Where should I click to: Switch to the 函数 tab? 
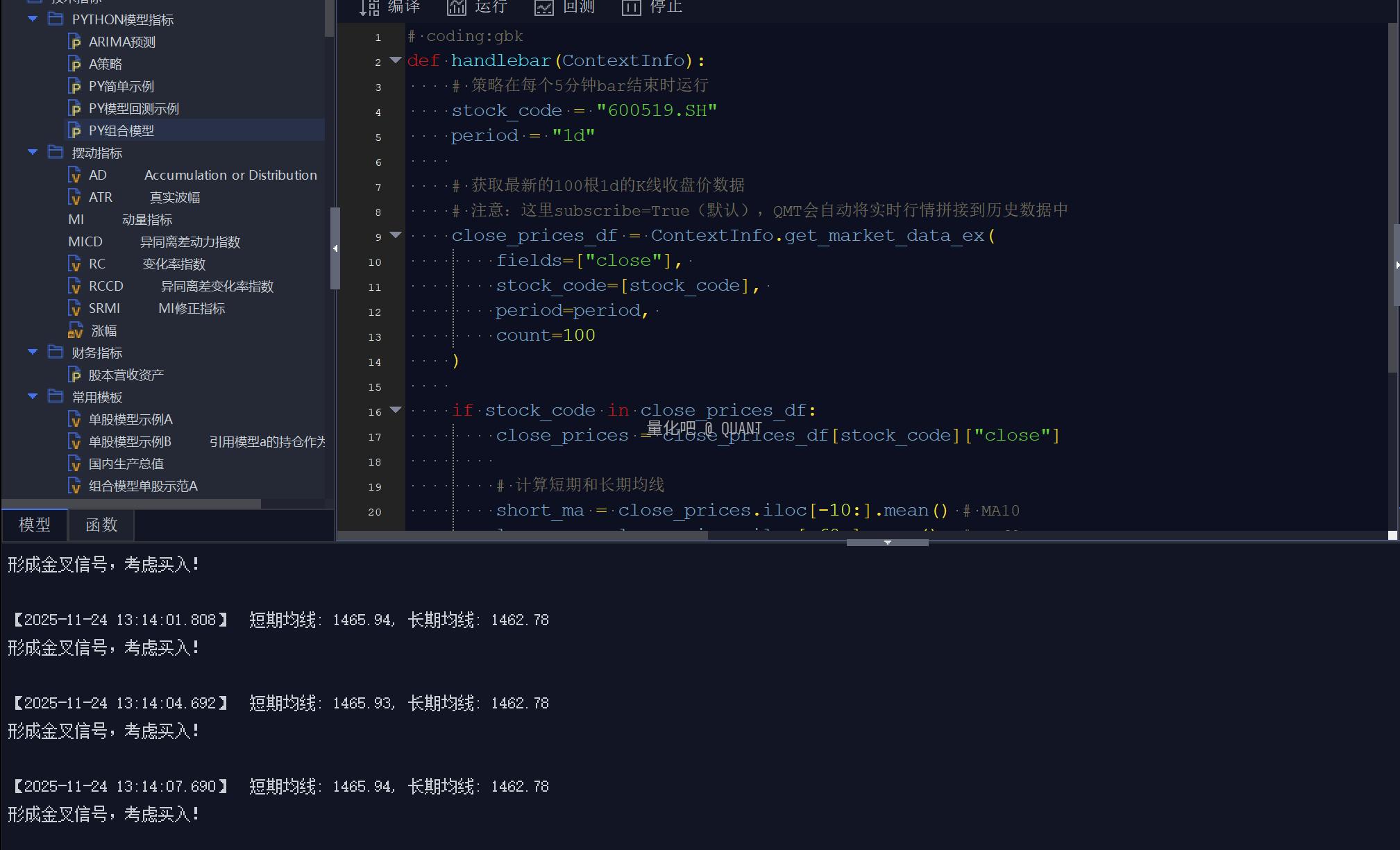click(x=101, y=525)
